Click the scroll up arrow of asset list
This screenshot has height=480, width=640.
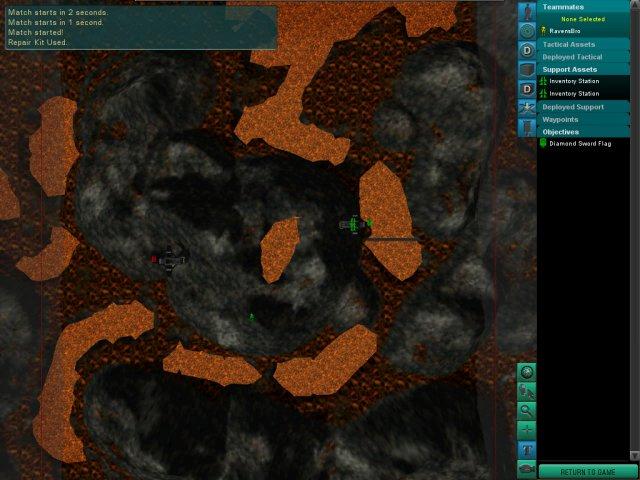[634, 4]
